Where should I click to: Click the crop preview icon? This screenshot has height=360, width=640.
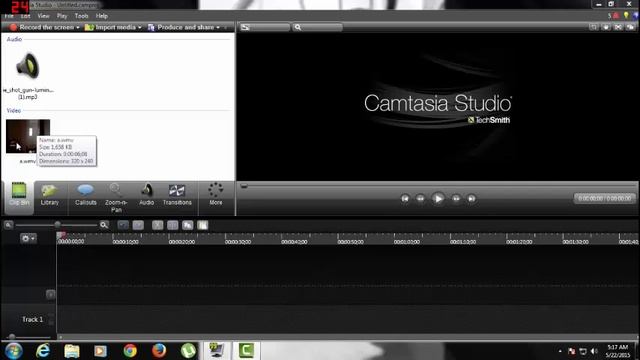pyautogui.click(x=593, y=27)
